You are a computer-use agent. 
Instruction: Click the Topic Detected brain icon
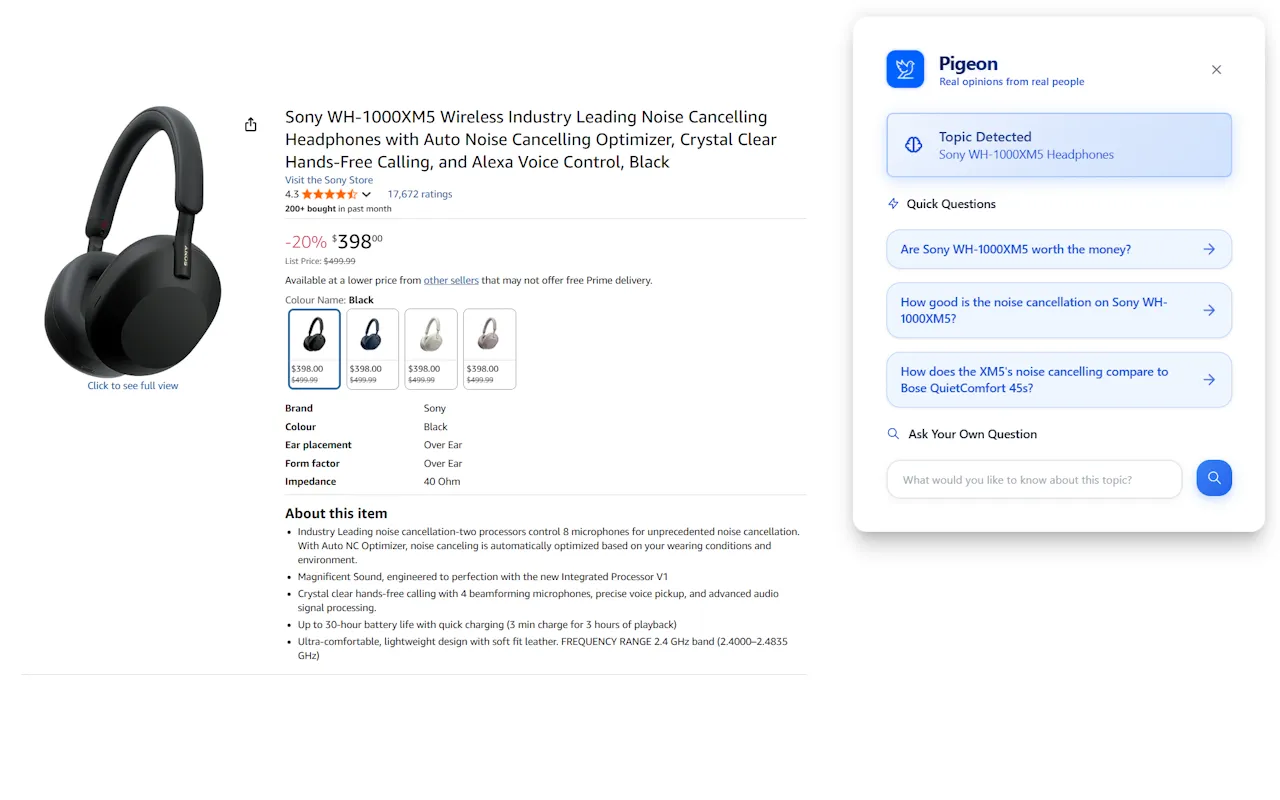(x=913, y=145)
